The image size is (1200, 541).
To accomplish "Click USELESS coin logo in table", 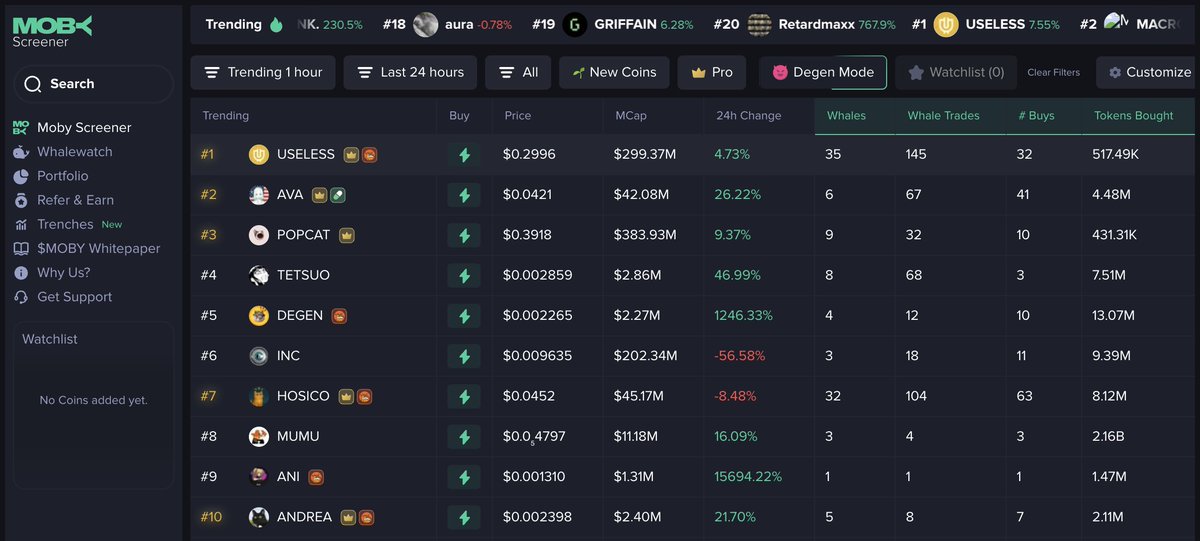I will pos(259,155).
